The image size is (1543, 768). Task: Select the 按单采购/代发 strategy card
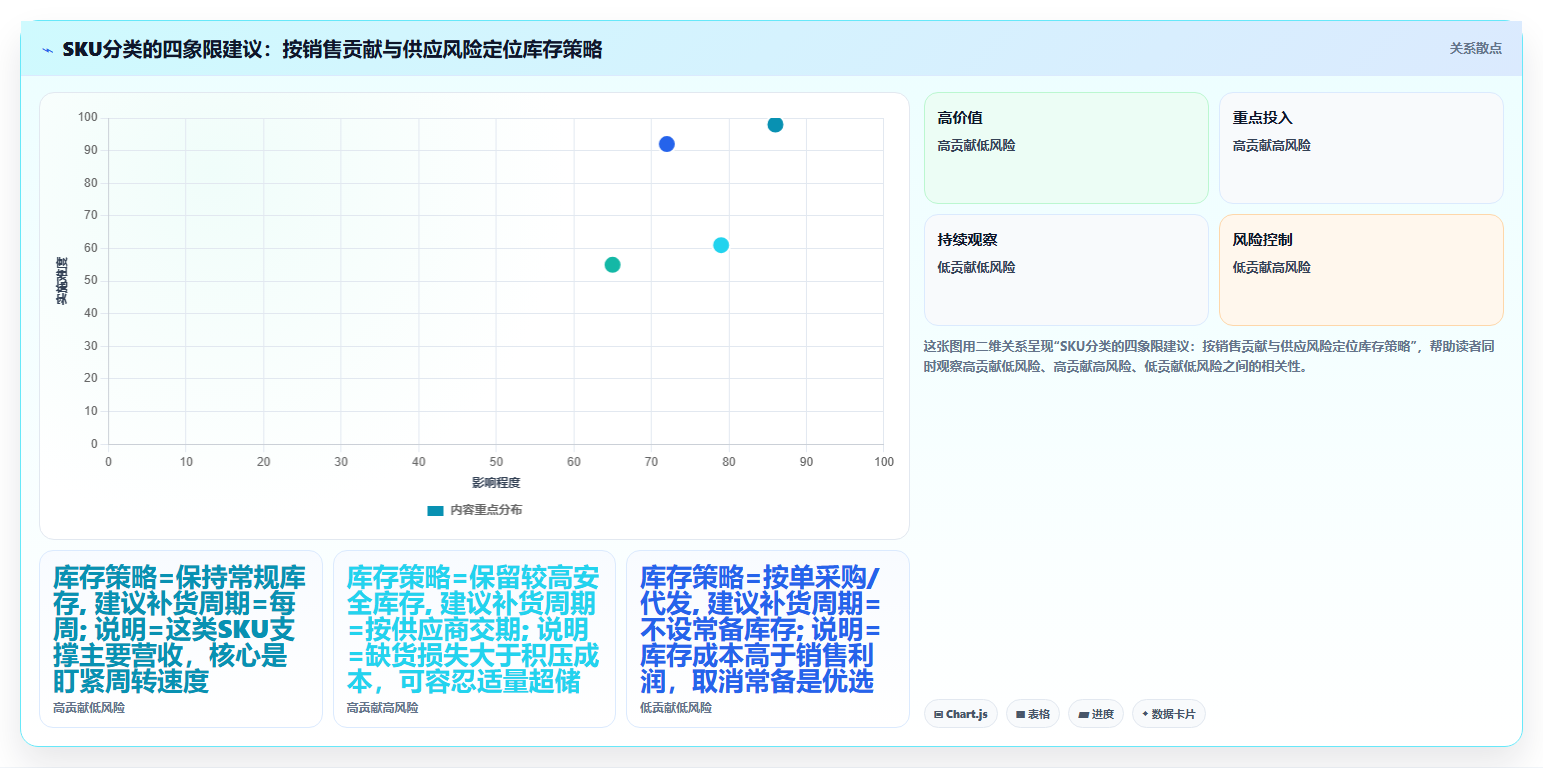pos(768,639)
